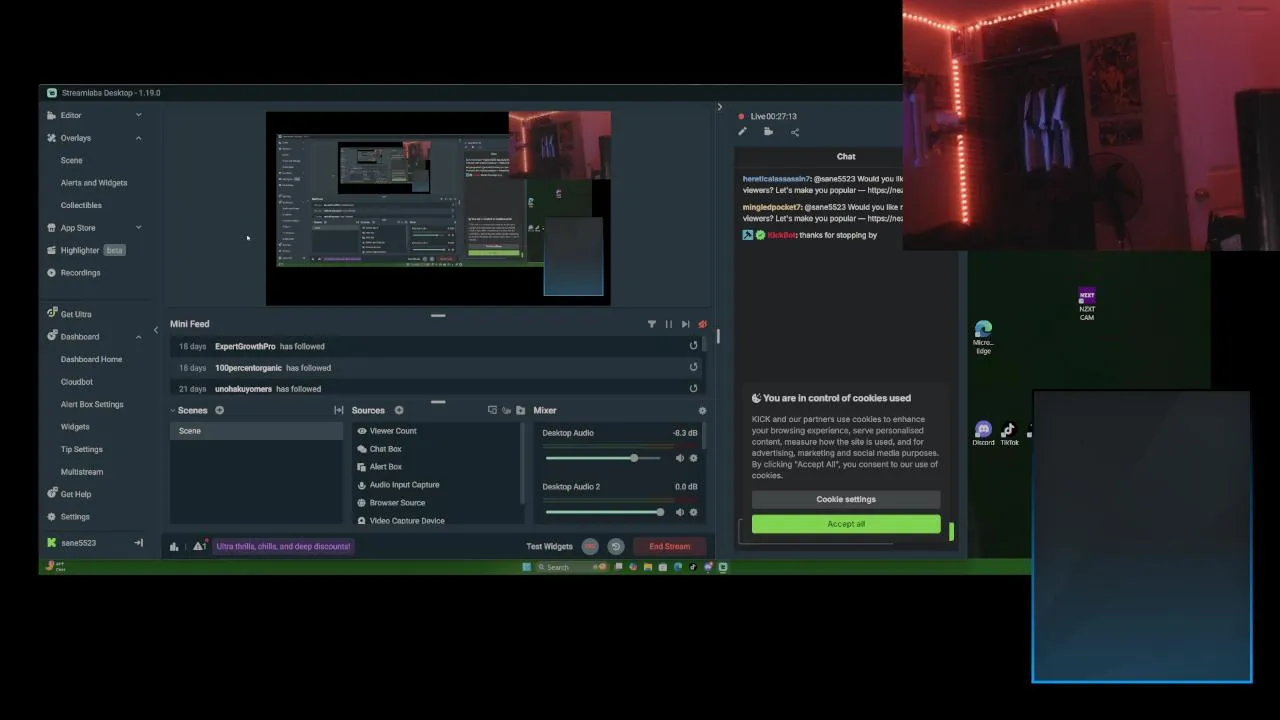Open Widgets under Dashboard
Image resolution: width=1280 pixels, height=720 pixels.
75,427
